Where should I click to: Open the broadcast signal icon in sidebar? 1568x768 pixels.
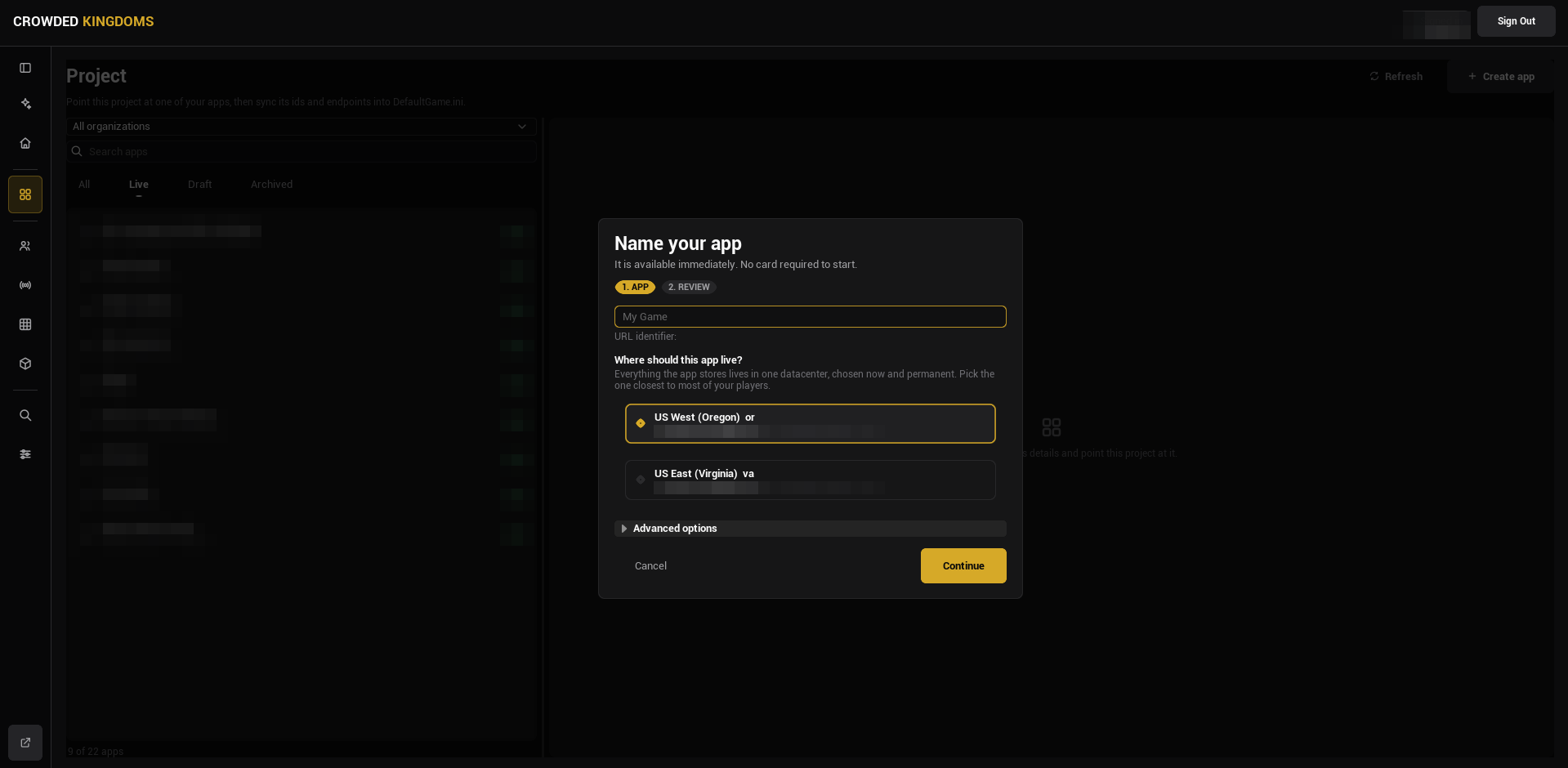25,285
